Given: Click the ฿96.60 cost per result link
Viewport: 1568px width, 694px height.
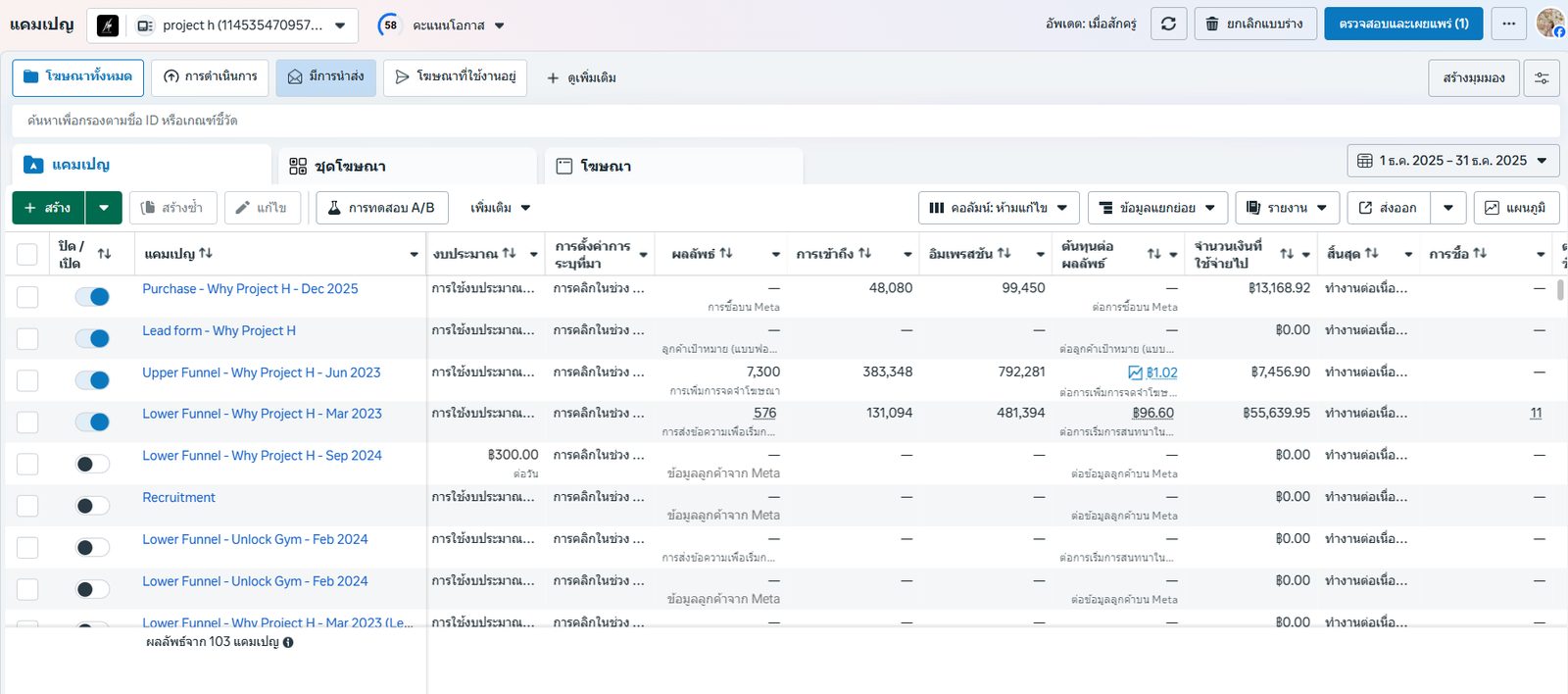Looking at the screenshot, I should 1152,414.
